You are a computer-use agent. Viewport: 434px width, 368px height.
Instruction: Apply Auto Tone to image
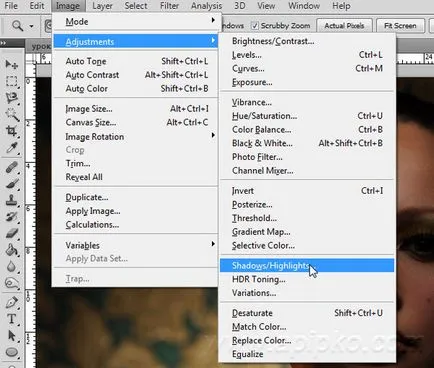(x=135, y=61)
